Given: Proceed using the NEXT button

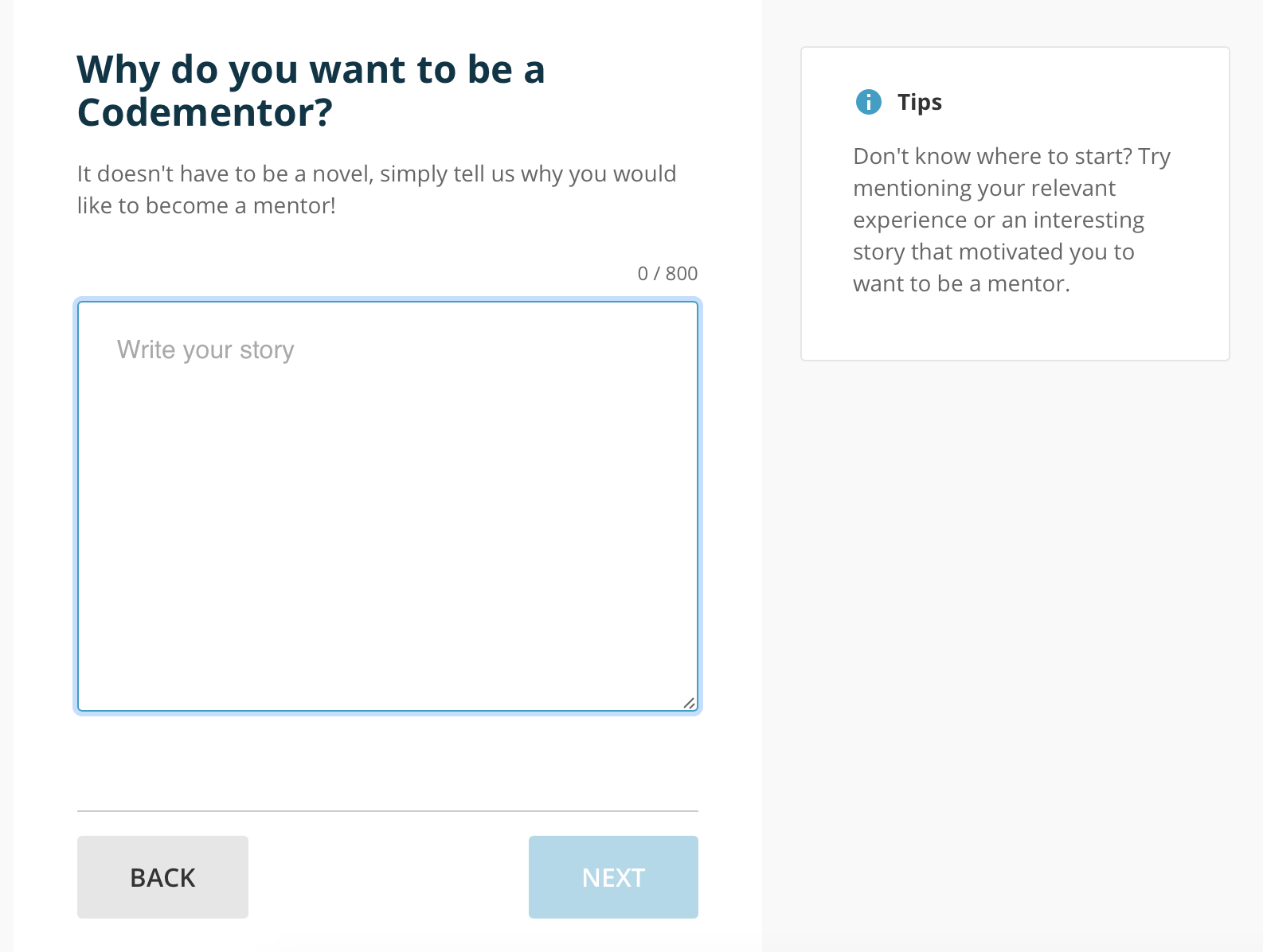Looking at the screenshot, I should pyautogui.click(x=613, y=877).
